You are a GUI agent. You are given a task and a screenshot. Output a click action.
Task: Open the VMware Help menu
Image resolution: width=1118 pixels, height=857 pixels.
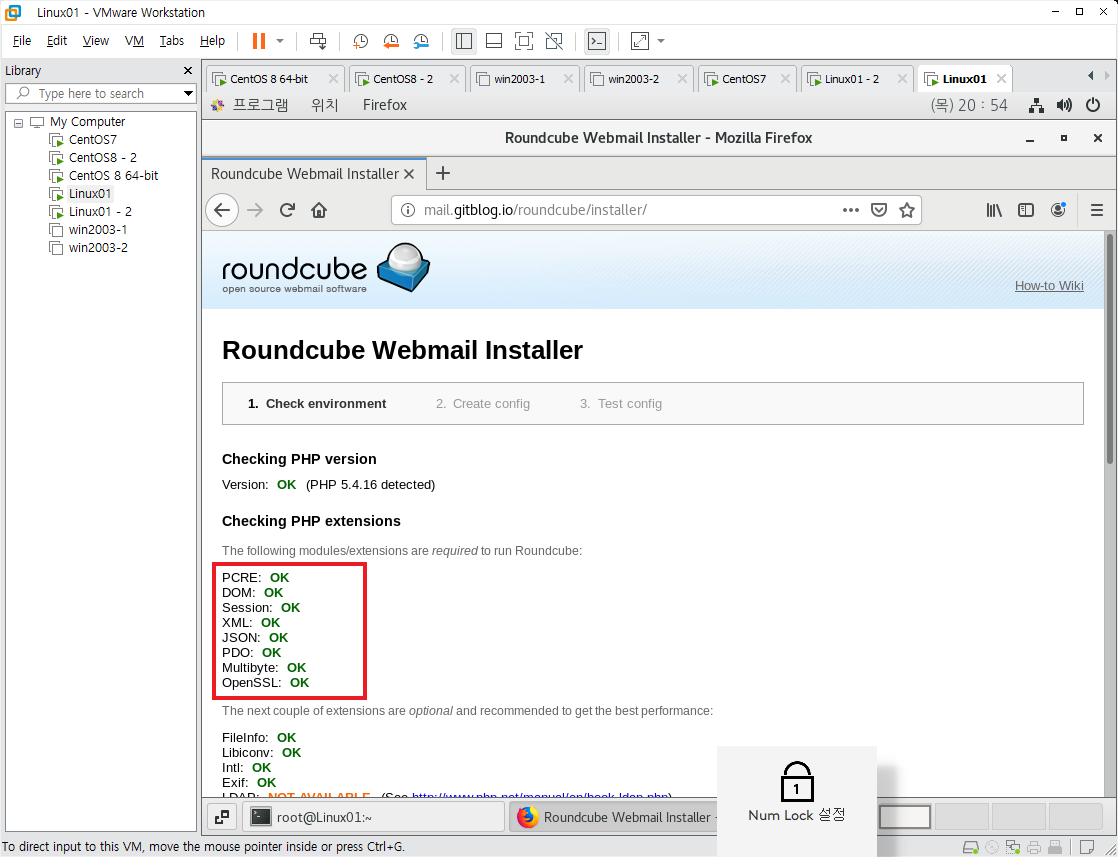click(x=212, y=41)
